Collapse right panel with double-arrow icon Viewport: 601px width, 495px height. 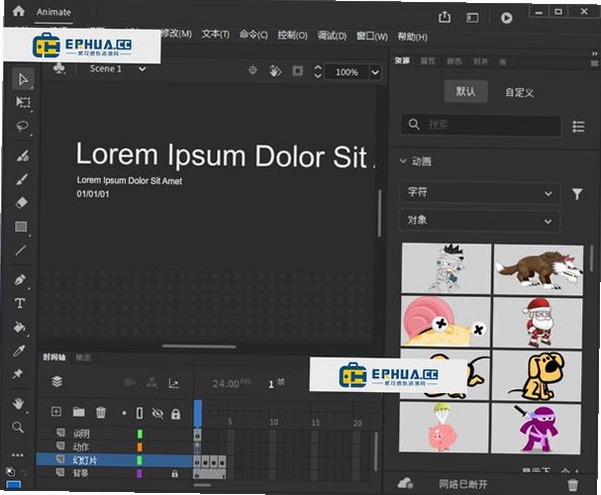coord(594,54)
